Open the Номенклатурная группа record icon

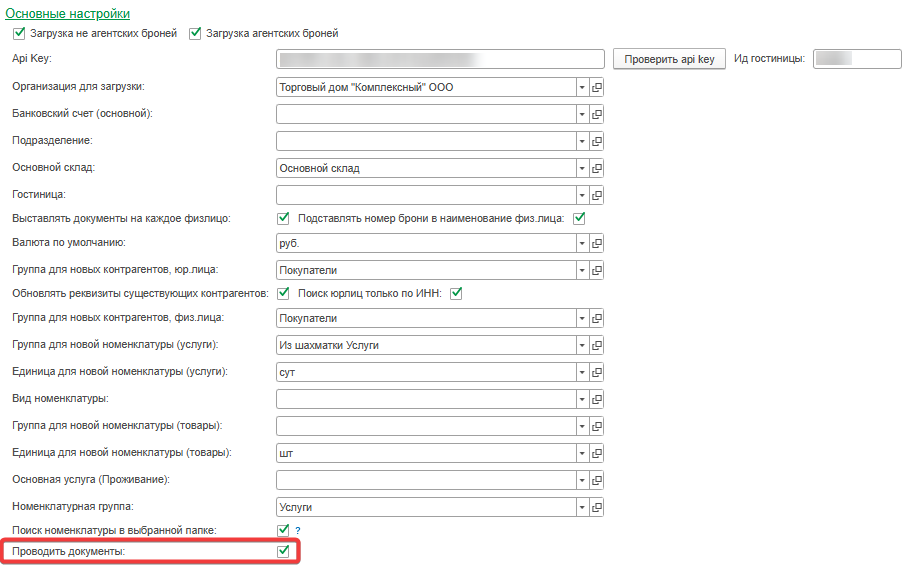[597, 506]
